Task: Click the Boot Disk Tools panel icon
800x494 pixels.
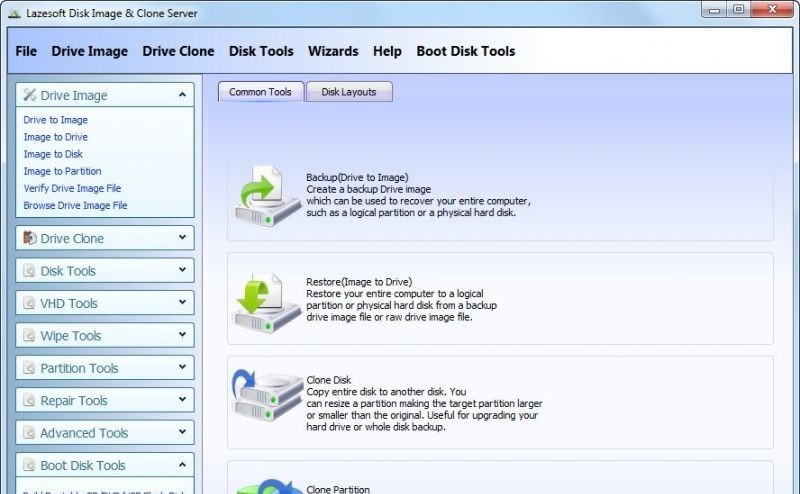Action: [30, 465]
